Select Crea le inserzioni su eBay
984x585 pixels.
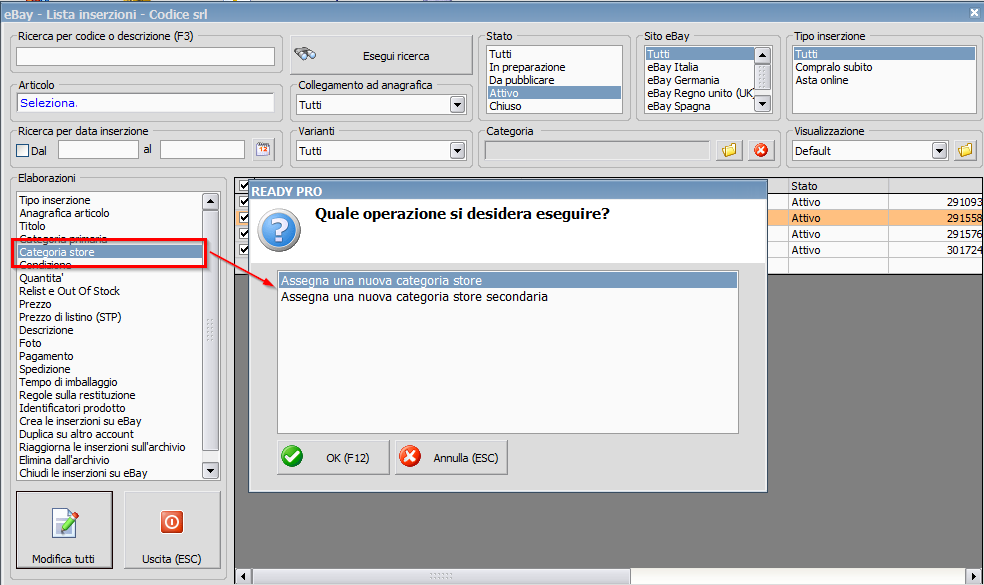tap(80, 421)
